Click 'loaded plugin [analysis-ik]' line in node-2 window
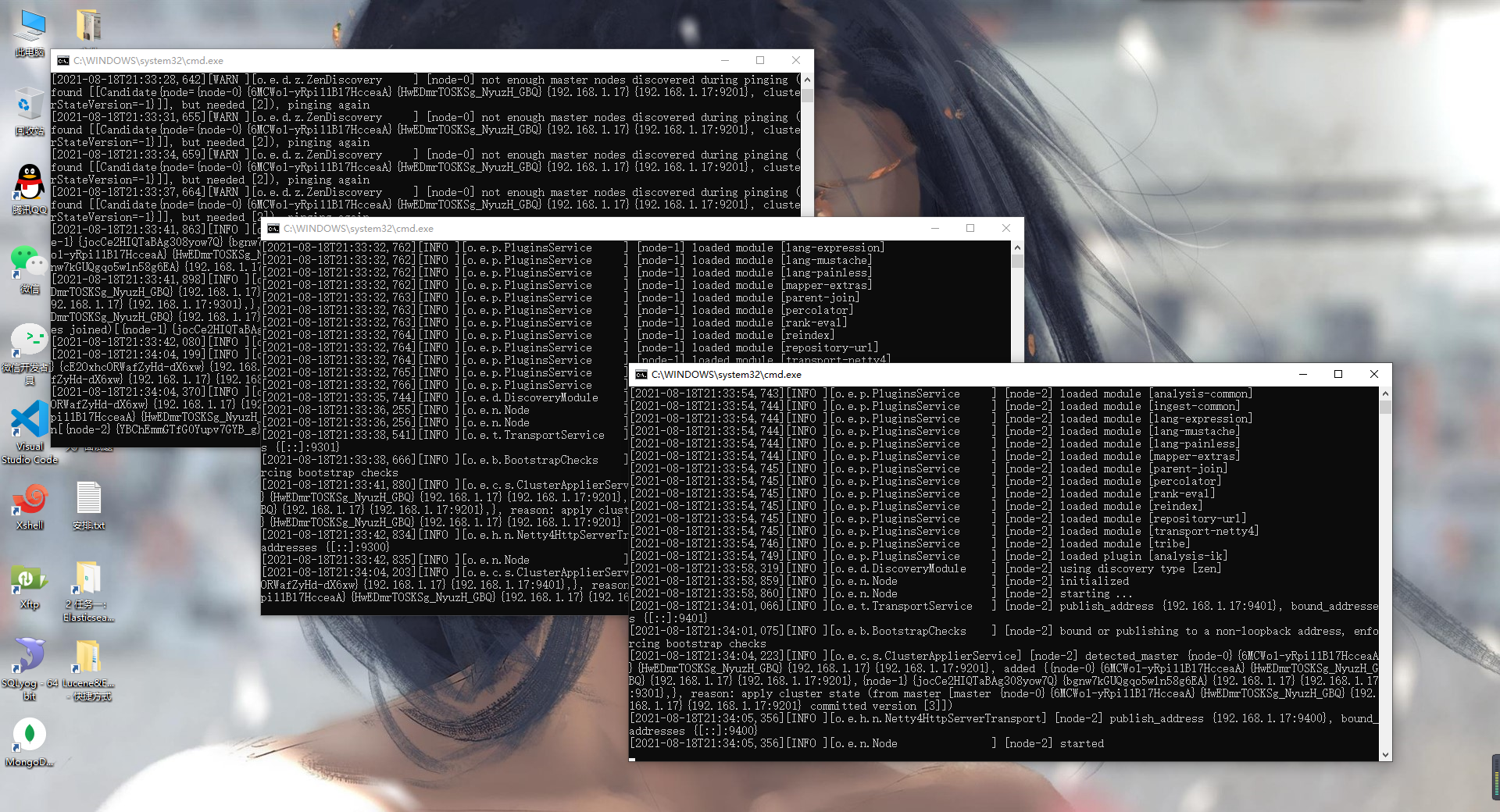The image size is (1500, 812). pyautogui.click(x=930, y=557)
